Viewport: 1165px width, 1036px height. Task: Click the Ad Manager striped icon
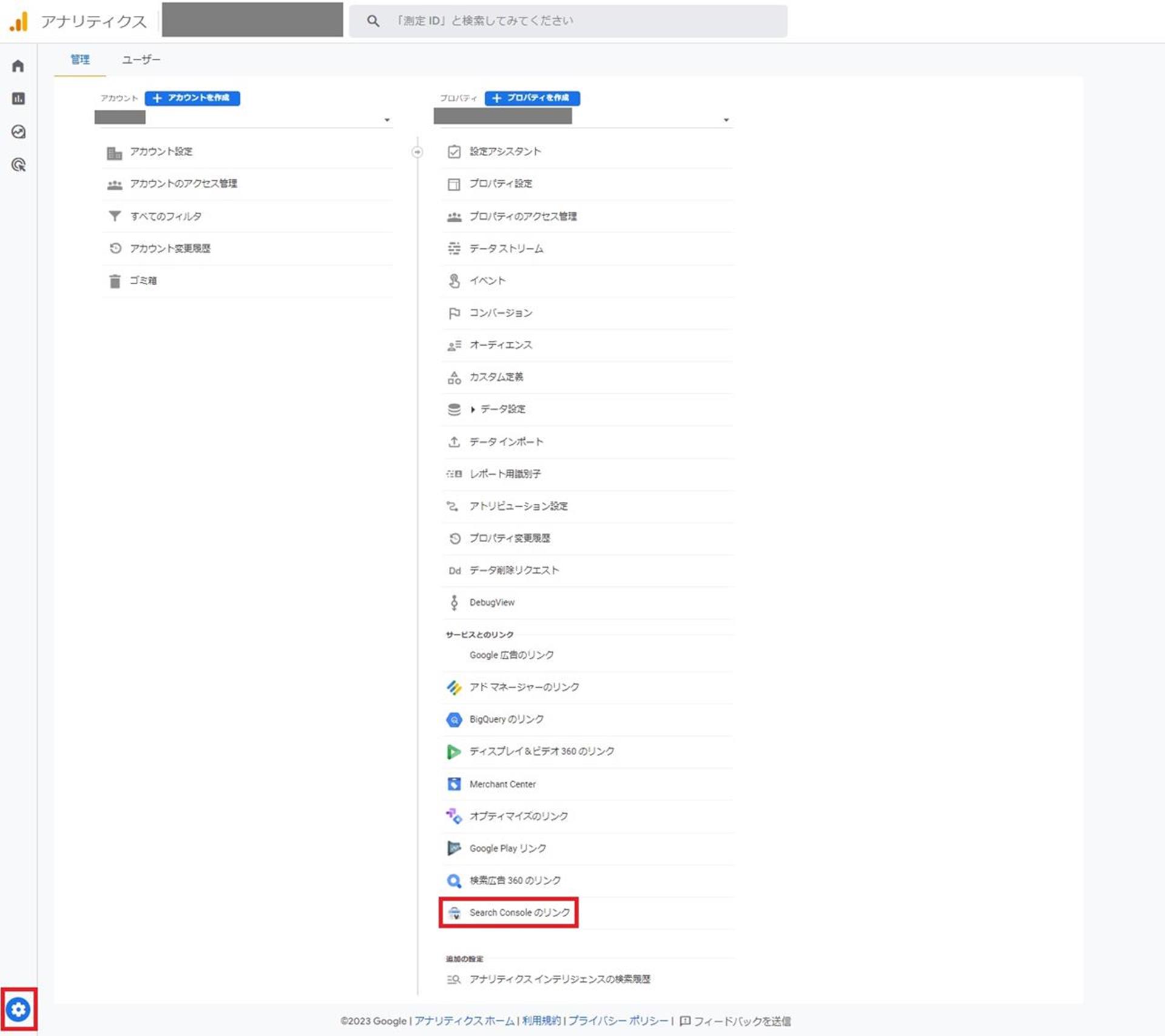454,688
